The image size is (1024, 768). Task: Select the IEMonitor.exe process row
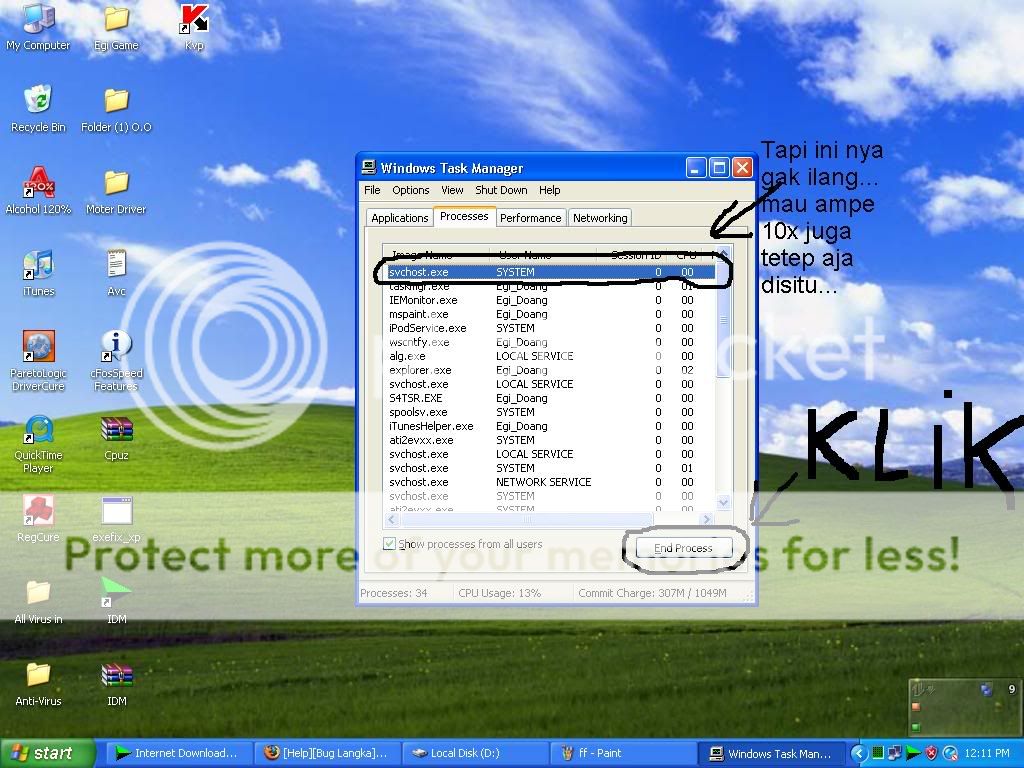coord(549,300)
